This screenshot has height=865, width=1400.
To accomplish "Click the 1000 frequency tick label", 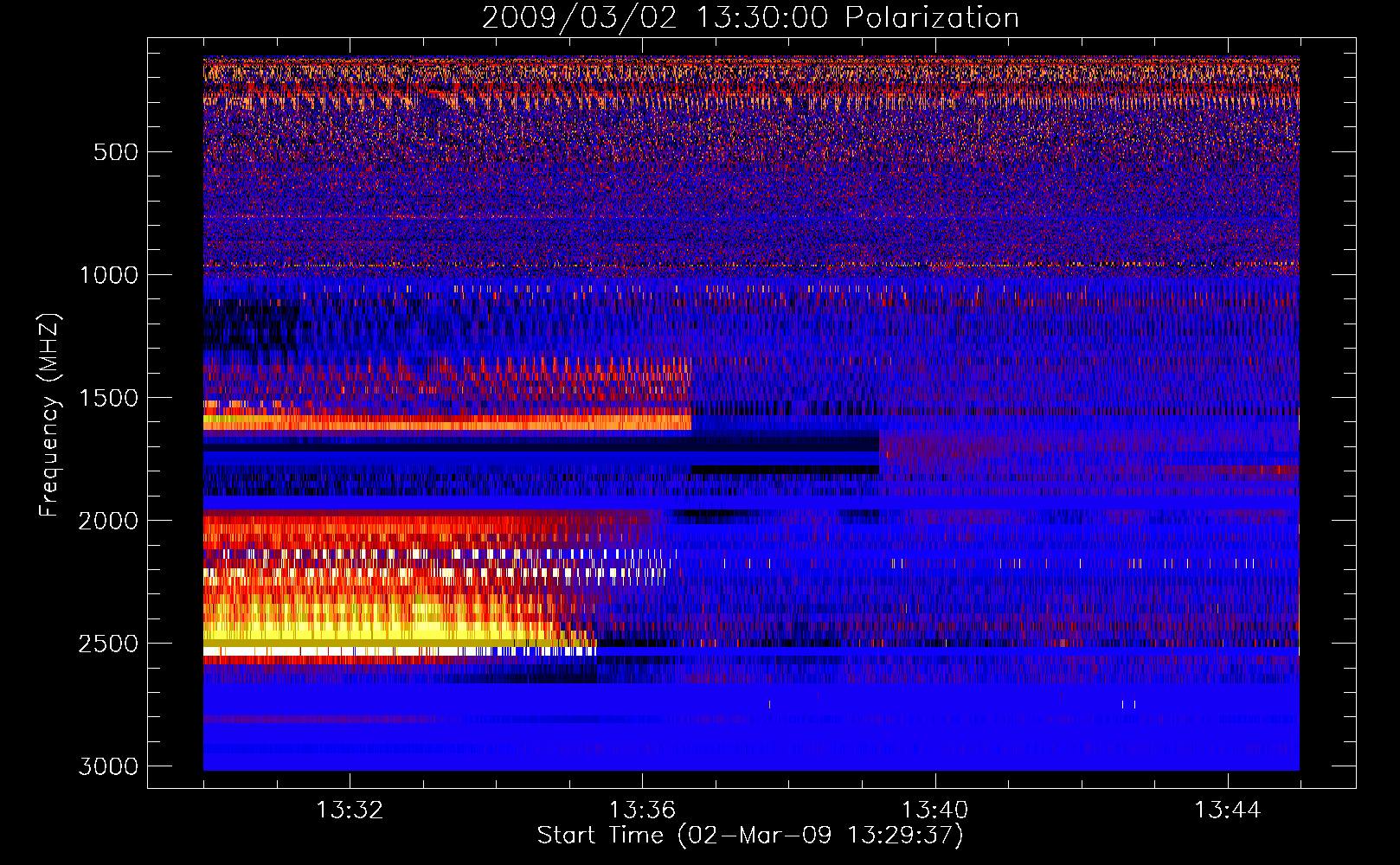I will 108,275.
